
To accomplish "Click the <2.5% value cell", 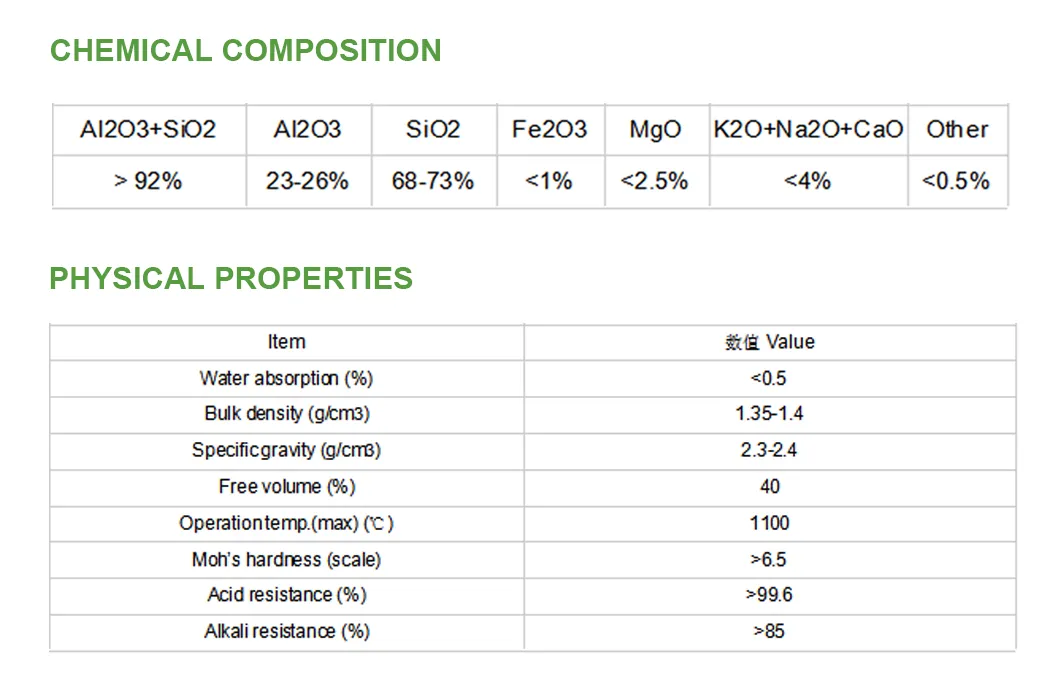I will point(655,181).
